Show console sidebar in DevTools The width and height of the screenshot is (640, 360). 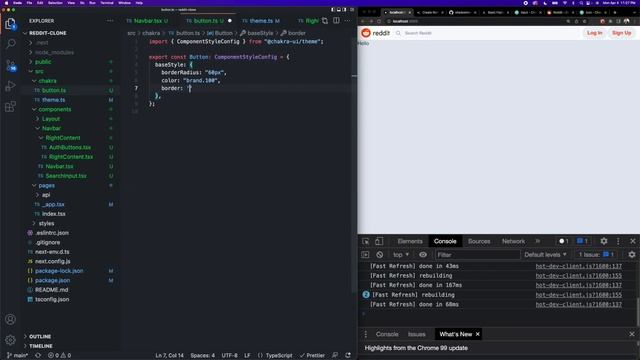(x=365, y=255)
